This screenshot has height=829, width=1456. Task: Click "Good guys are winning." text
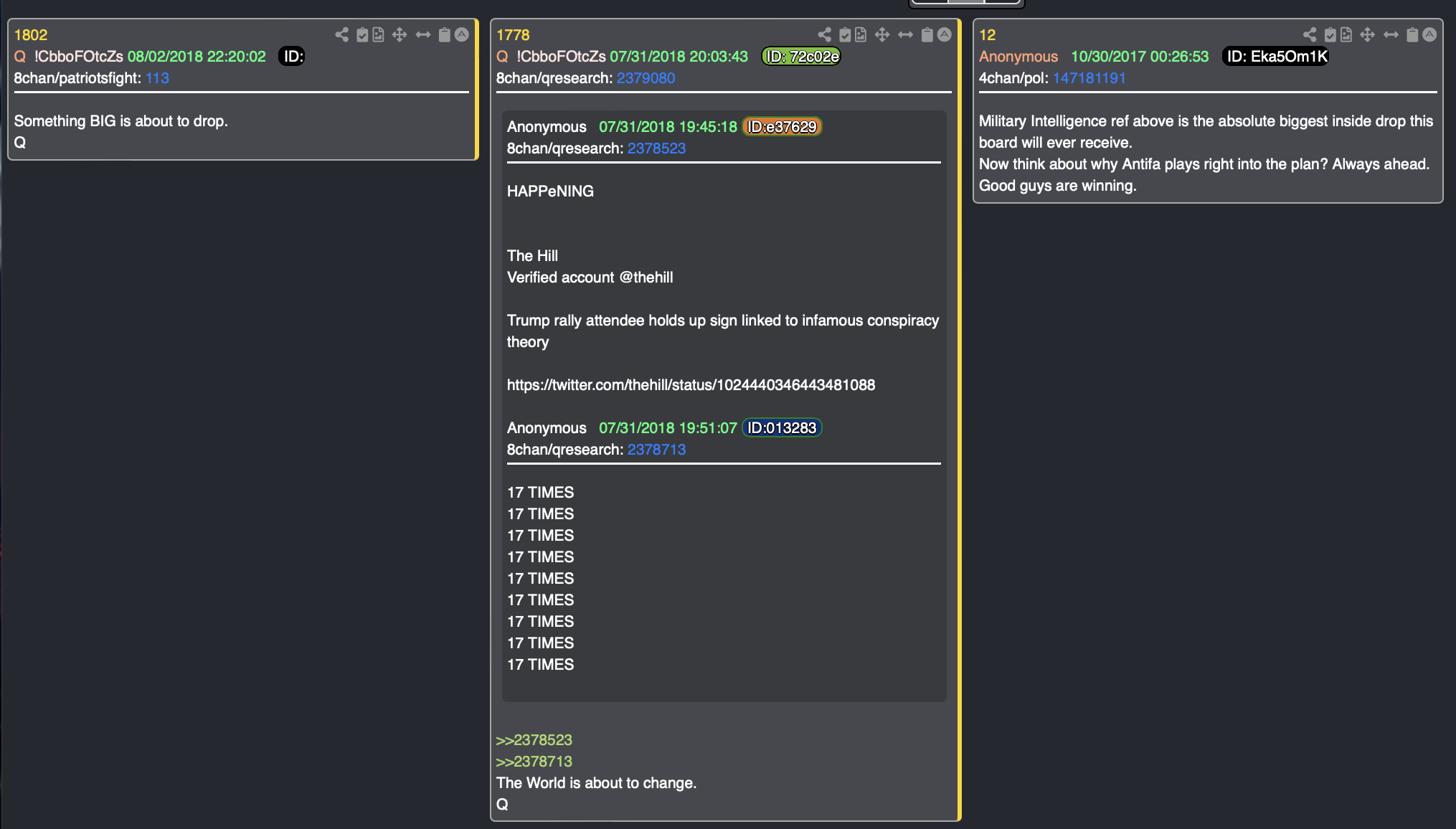click(1058, 185)
